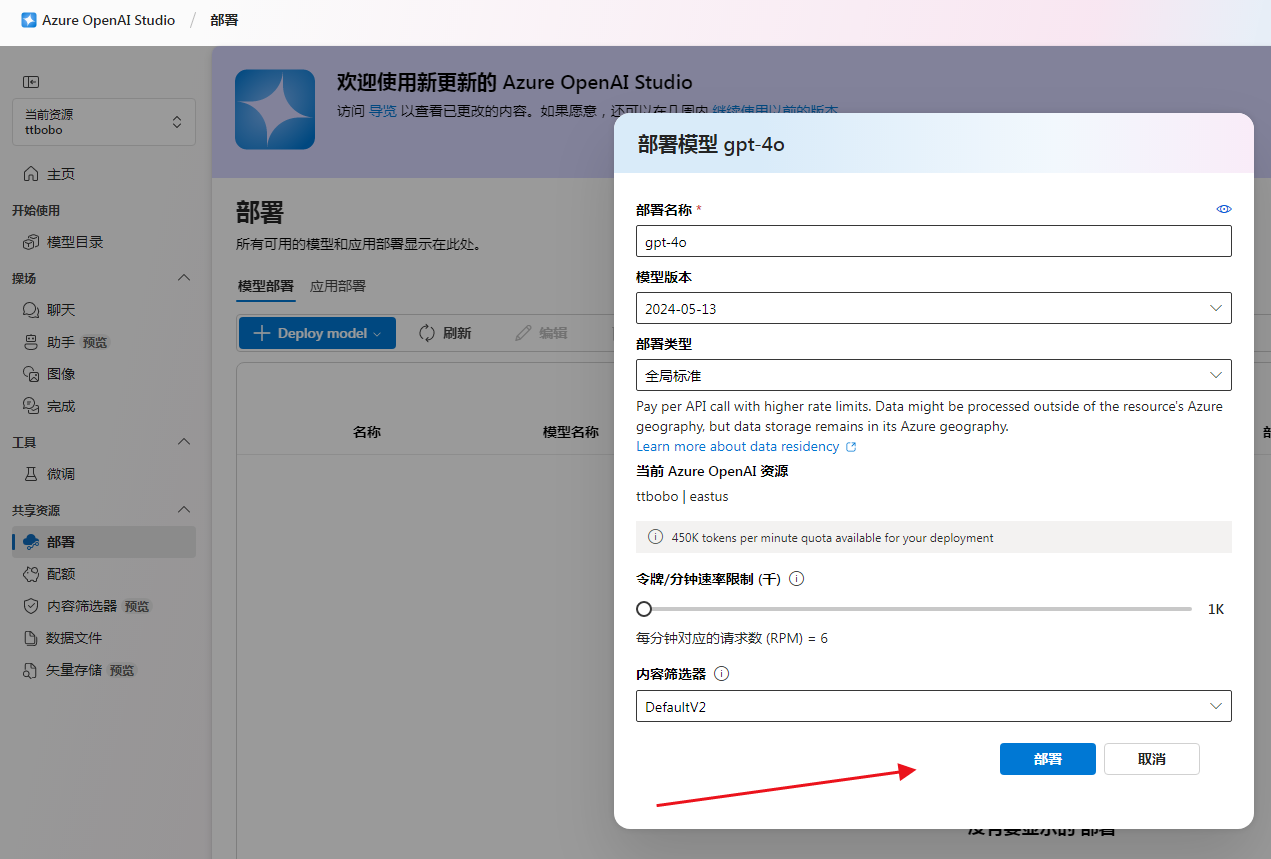1271x859 pixels.
Task: Click the 聊天 chat bubble icon
Action: (x=31, y=310)
